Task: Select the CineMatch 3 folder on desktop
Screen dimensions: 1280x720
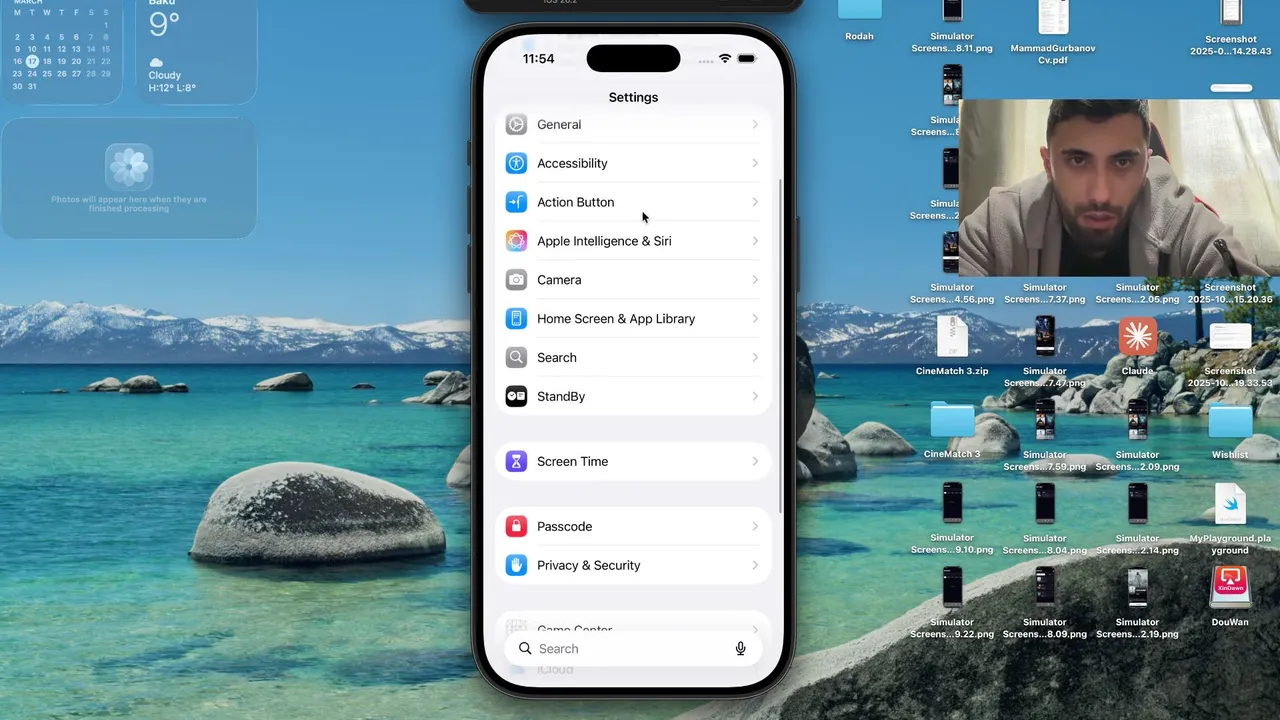Action: click(x=952, y=420)
